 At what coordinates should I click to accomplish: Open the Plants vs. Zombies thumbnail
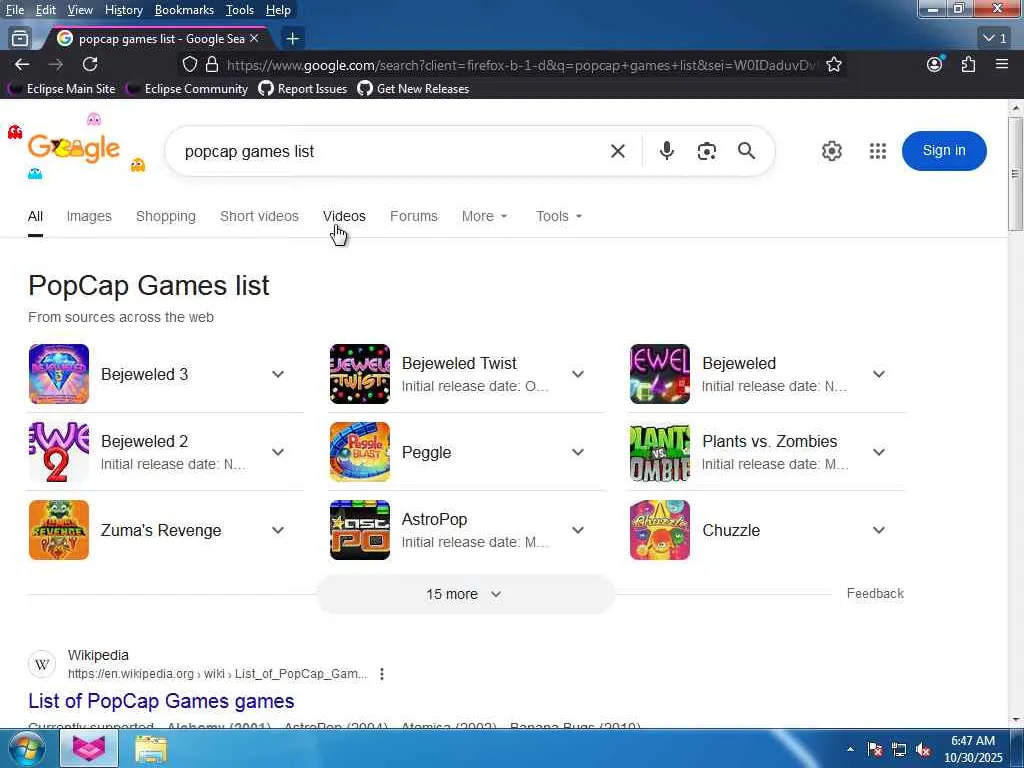[x=660, y=452]
